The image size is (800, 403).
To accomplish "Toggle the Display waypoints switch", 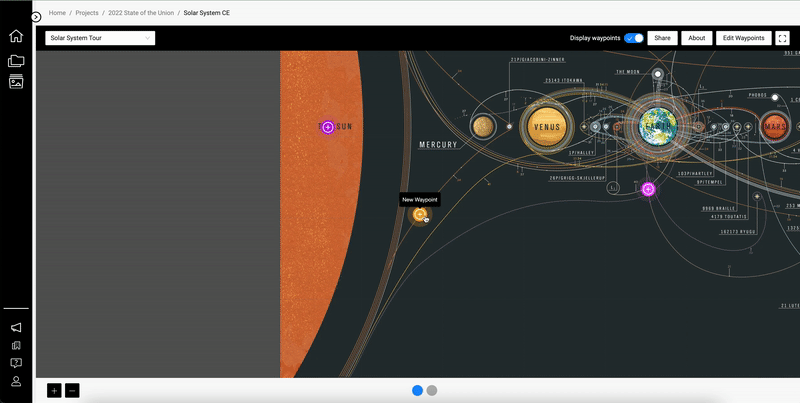I will [633, 38].
